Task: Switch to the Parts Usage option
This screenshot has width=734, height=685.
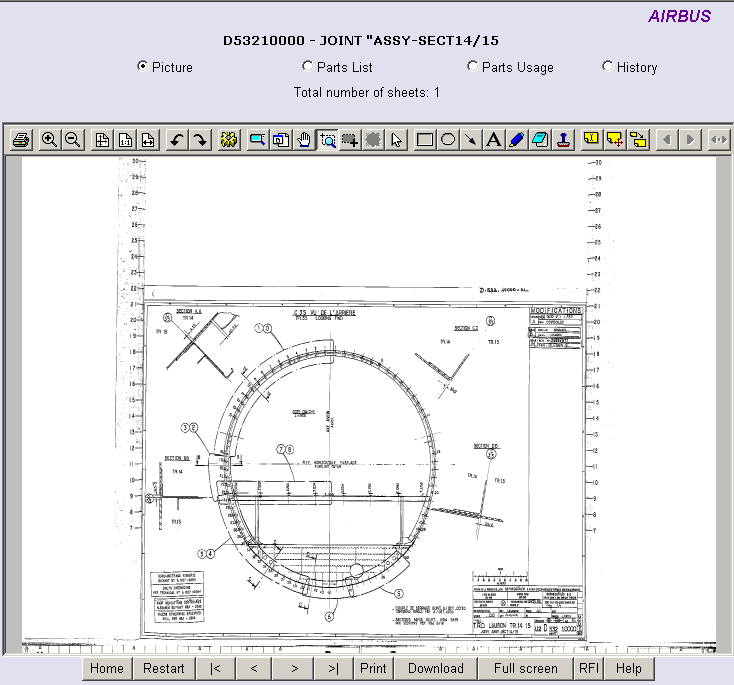Action: [x=473, y=66]
